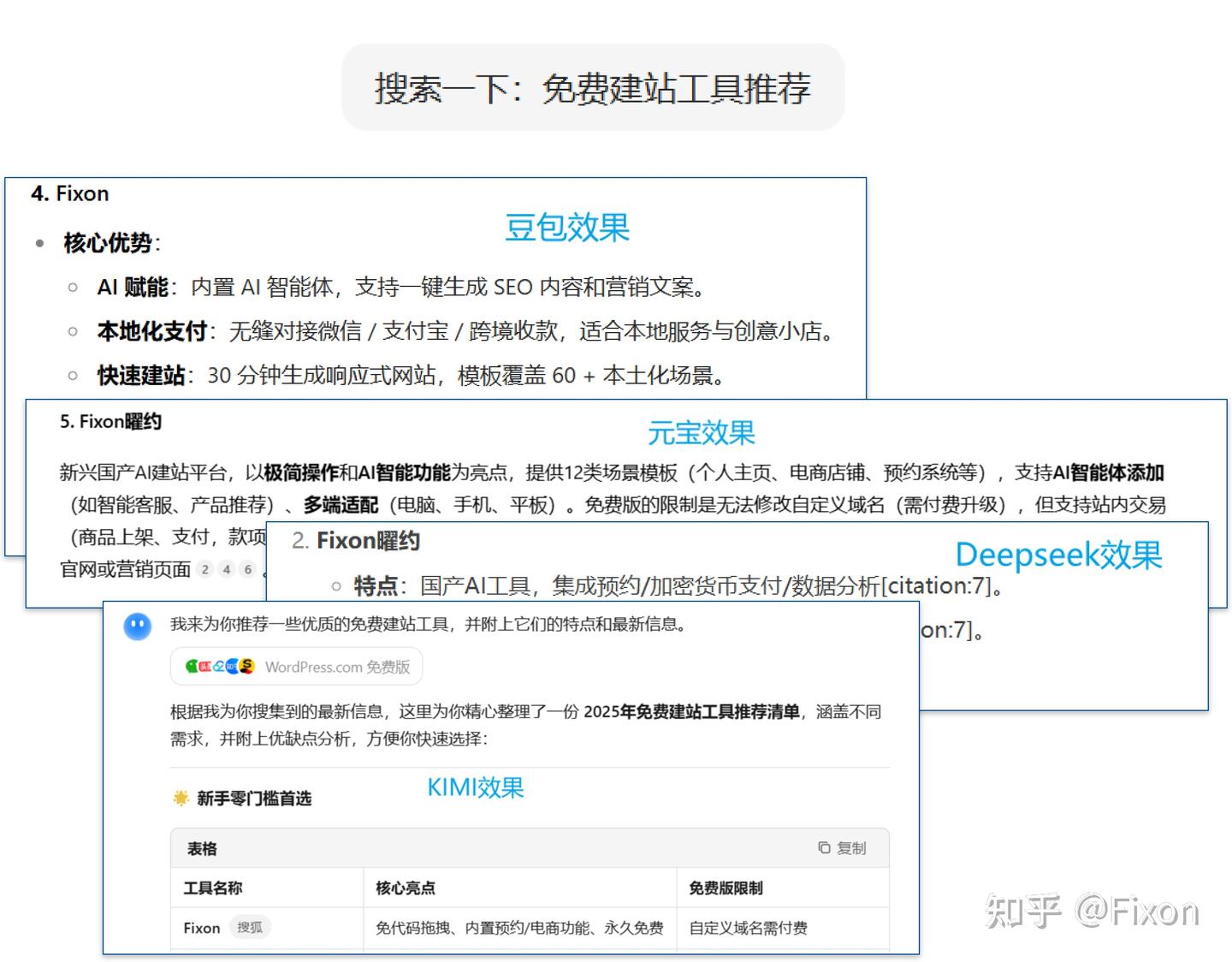Click the AI 赋能 bullet line

coord(402,287)
